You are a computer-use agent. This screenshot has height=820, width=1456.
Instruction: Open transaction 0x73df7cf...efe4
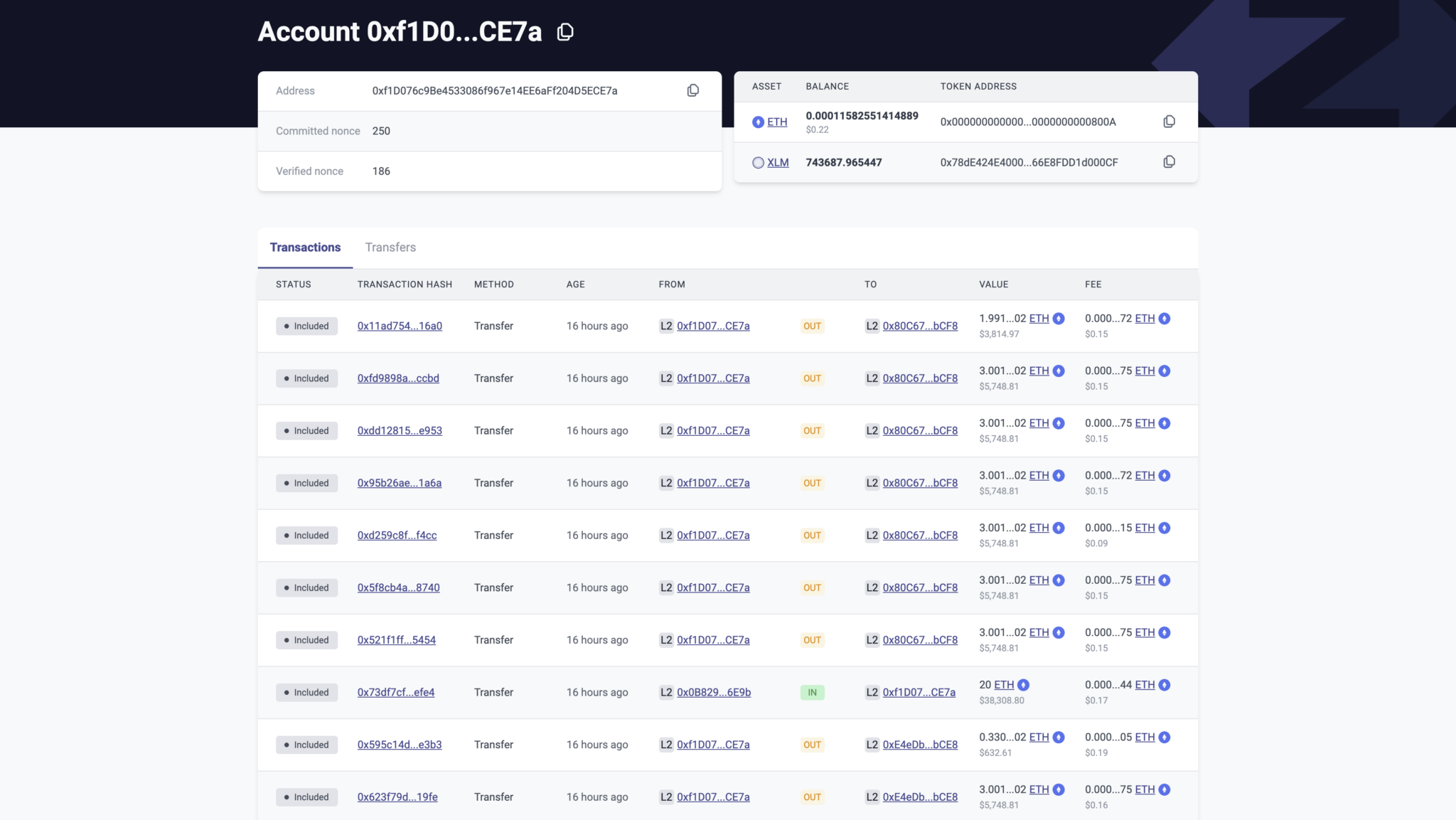pyautogui.click(x=396, y=692)
